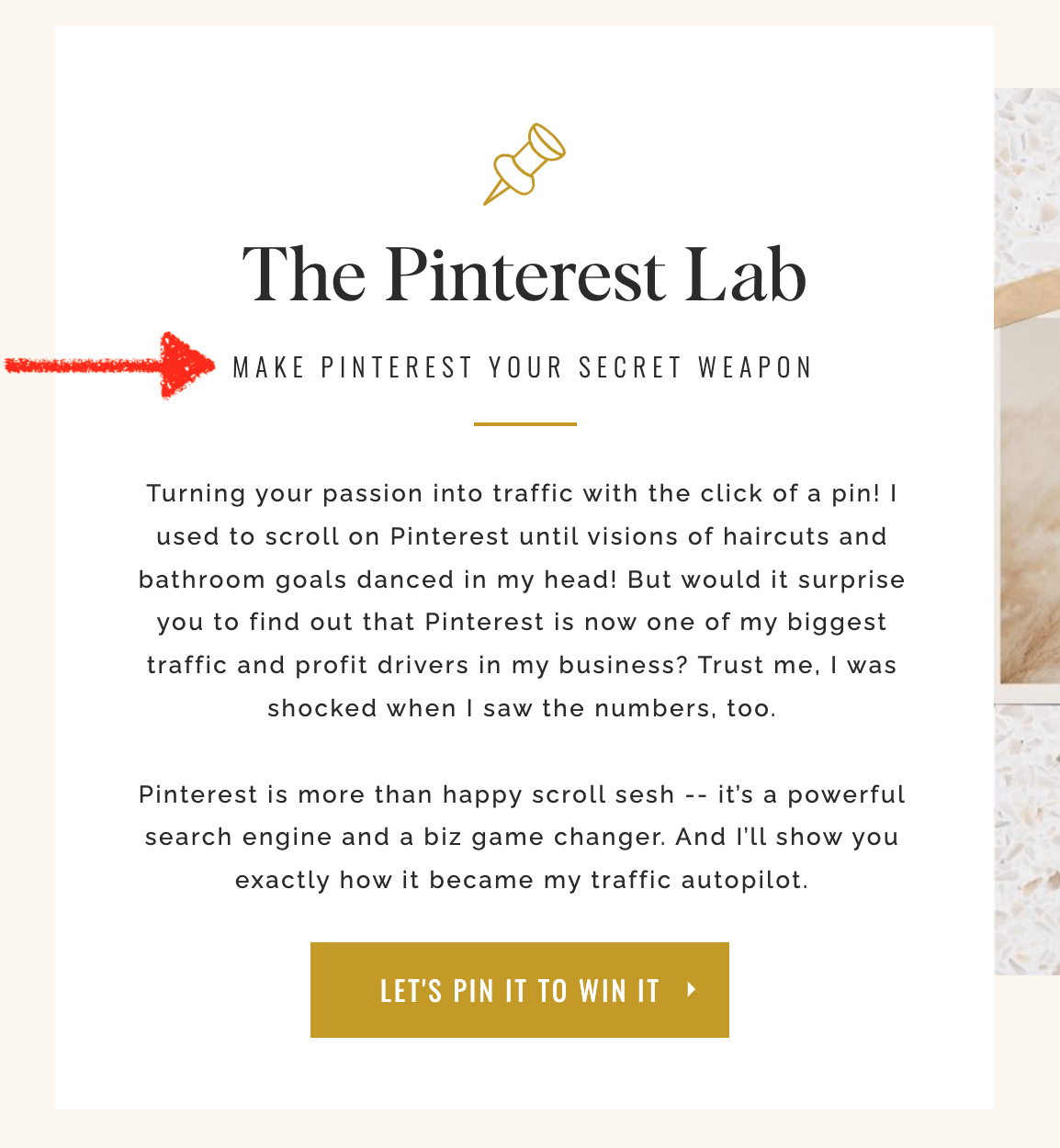Click the gold divider line under the tagline
Image resolution: width=1060 pixels, height=1148 pixels.
[524, 424]
